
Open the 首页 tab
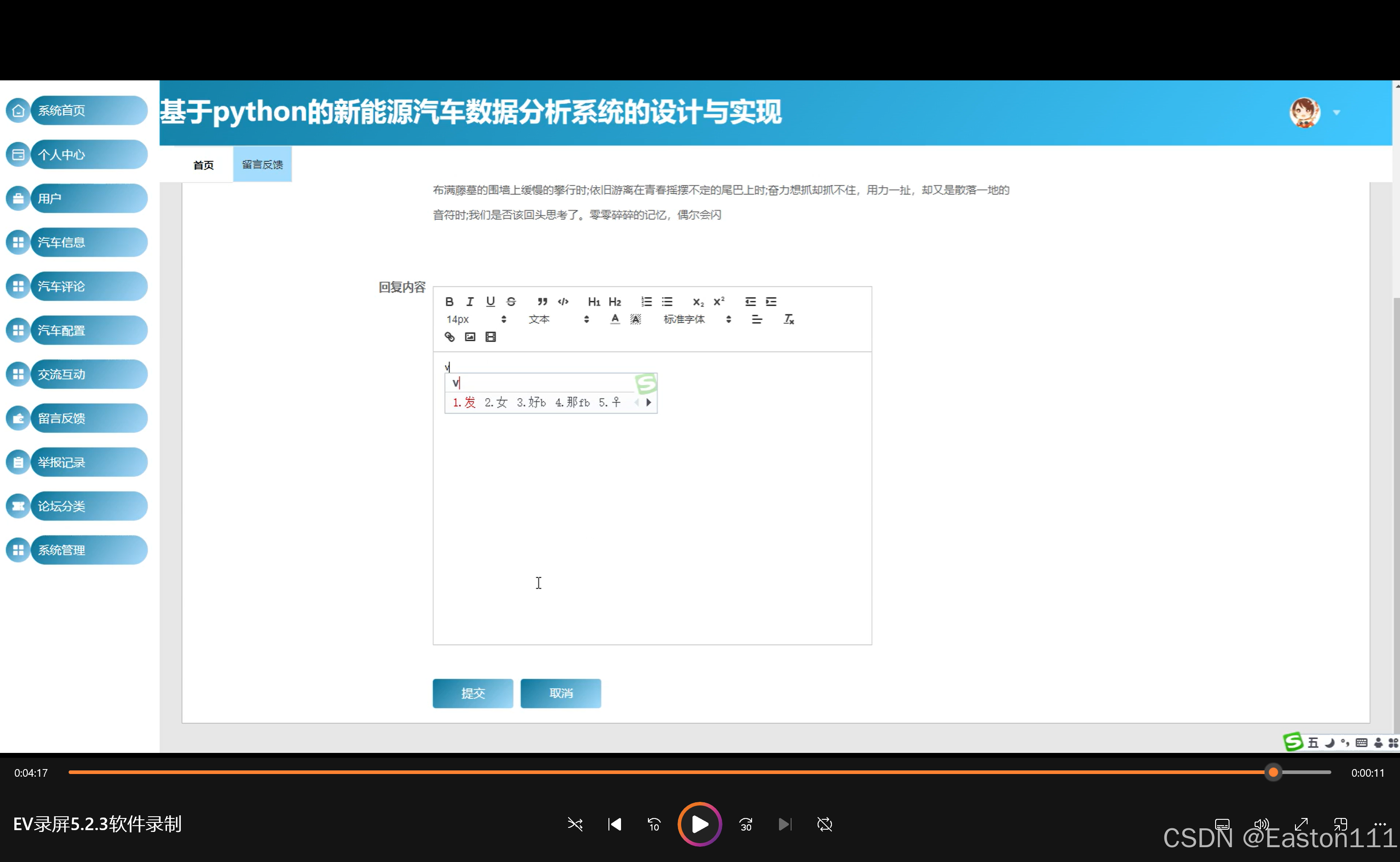tap(203, 164)
